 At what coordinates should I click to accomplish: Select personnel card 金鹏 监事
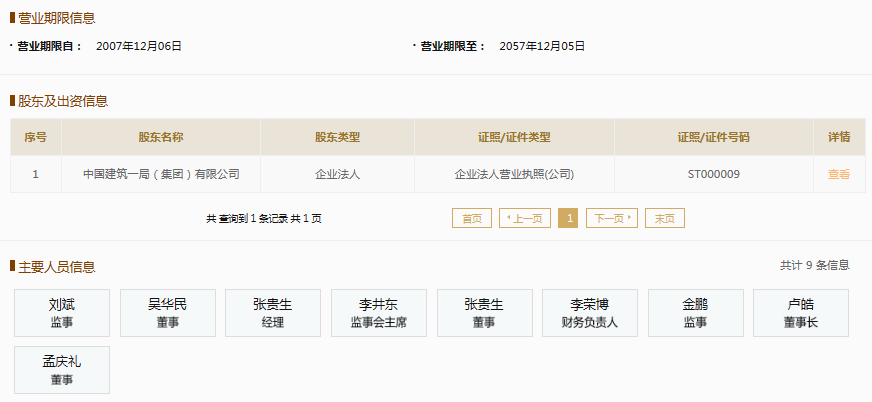tap(696, 312)
